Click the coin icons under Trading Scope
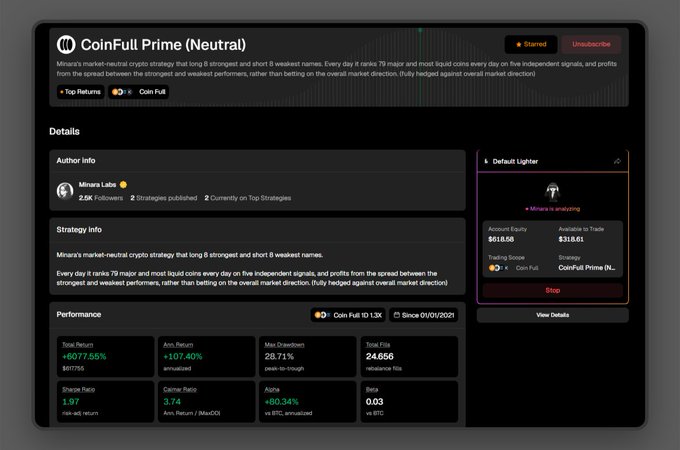The width and height of the screenshot is (680, 450). [x=498, y=268]
